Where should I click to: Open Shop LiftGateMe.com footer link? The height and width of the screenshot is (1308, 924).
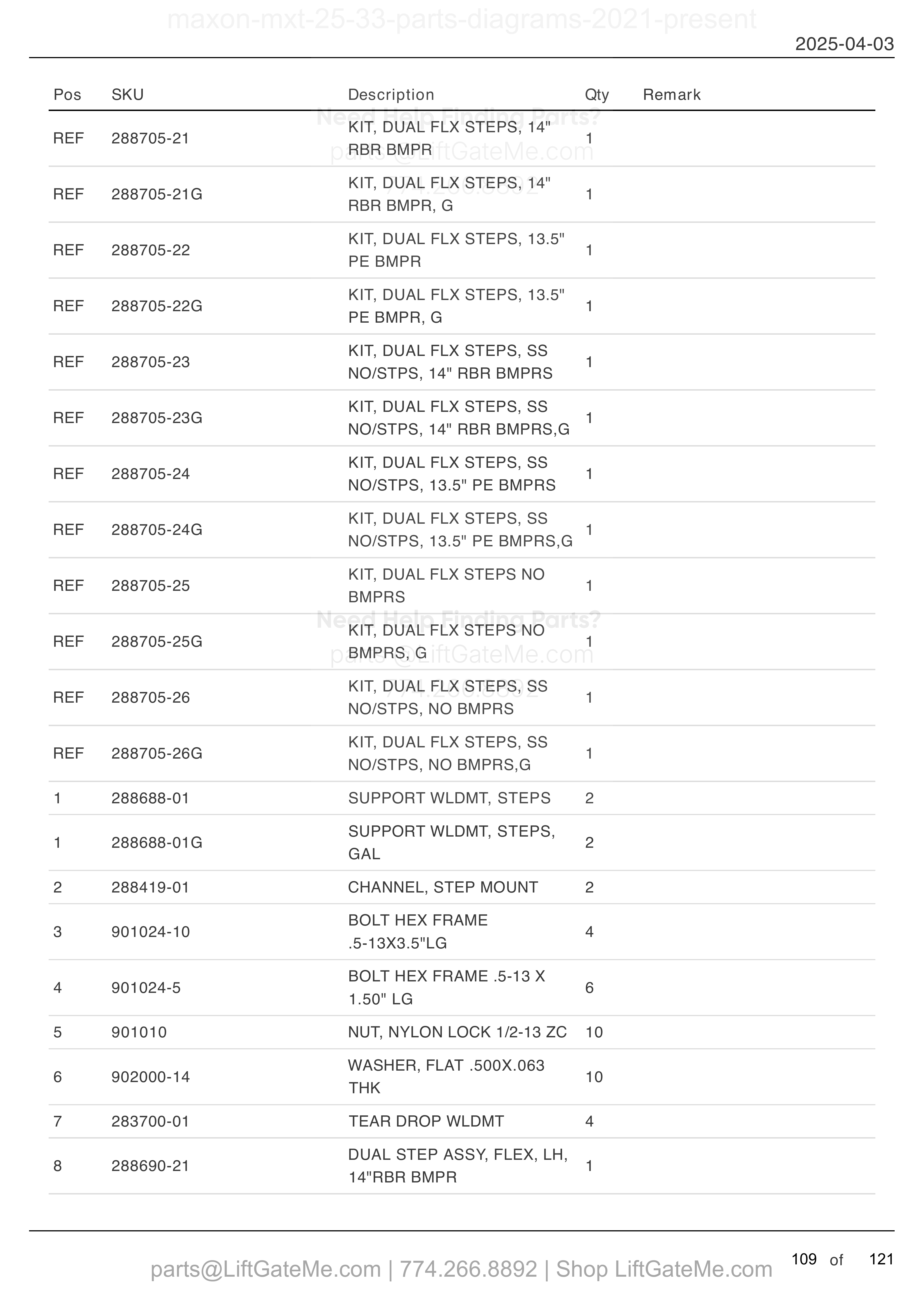pos(664,1270)
